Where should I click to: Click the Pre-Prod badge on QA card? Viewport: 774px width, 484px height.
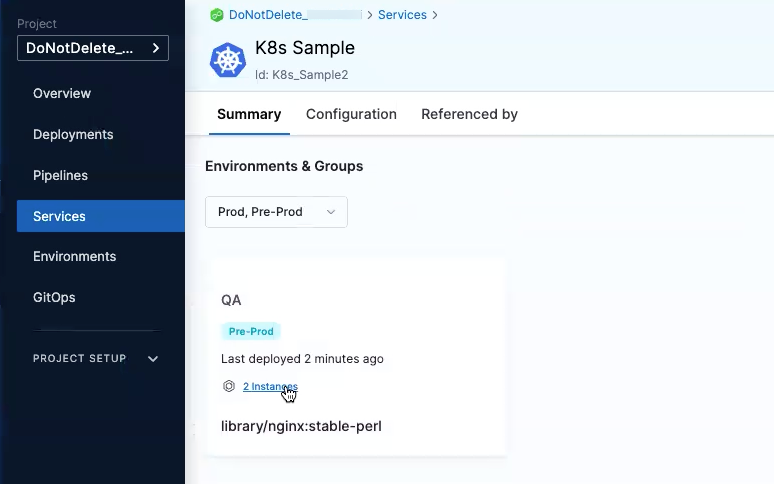[251, 331]
